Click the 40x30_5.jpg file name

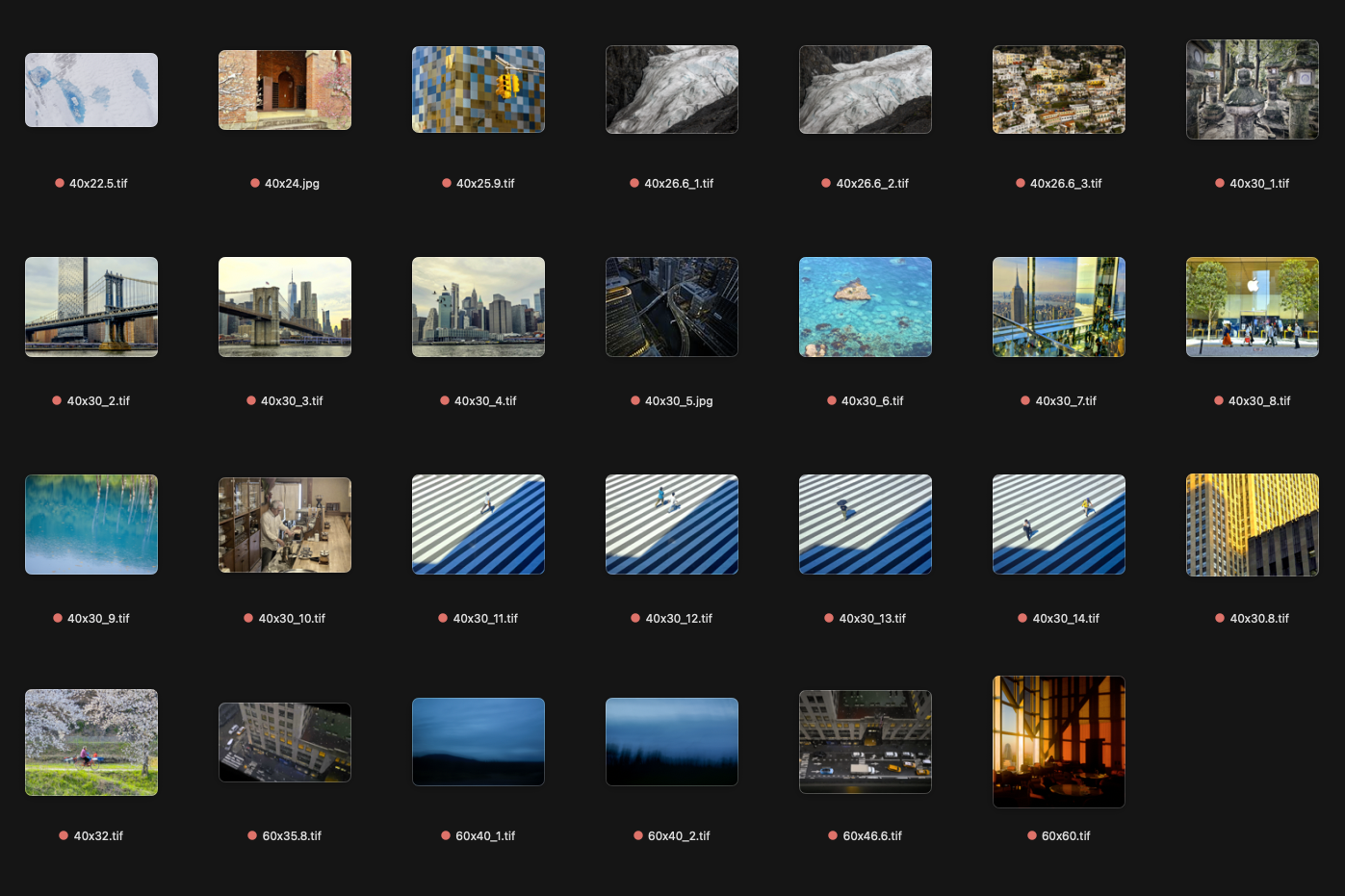click(679, 400)
